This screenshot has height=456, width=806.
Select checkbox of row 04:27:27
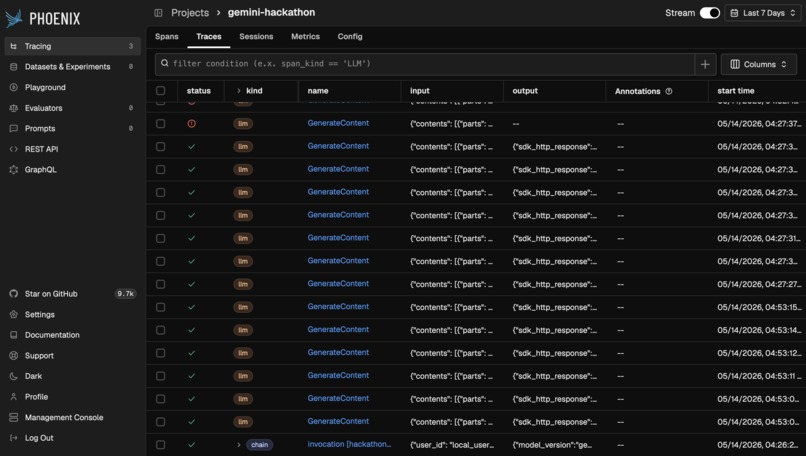pos(160,284)
